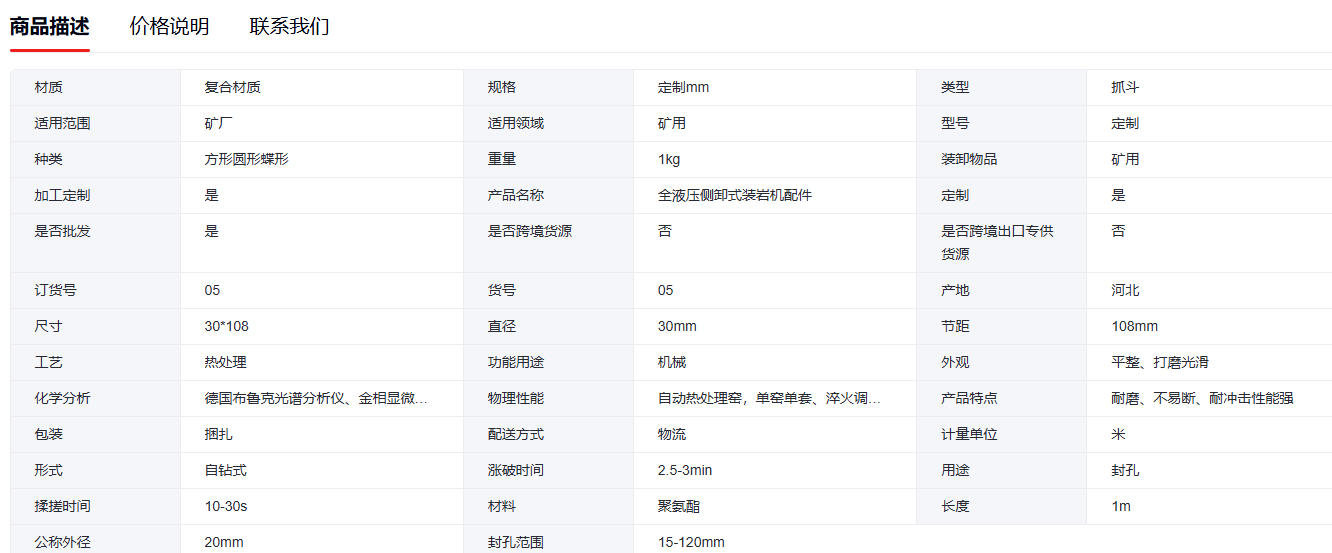Click the 方形圆形蝶形 type value
Viewport: 1332px width, 553px height.
point(246,159)
